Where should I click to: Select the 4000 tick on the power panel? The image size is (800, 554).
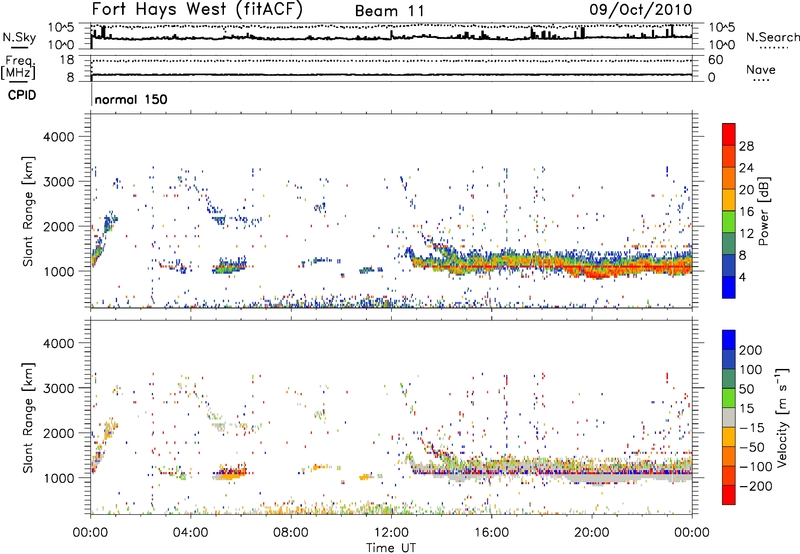(58, 137)
